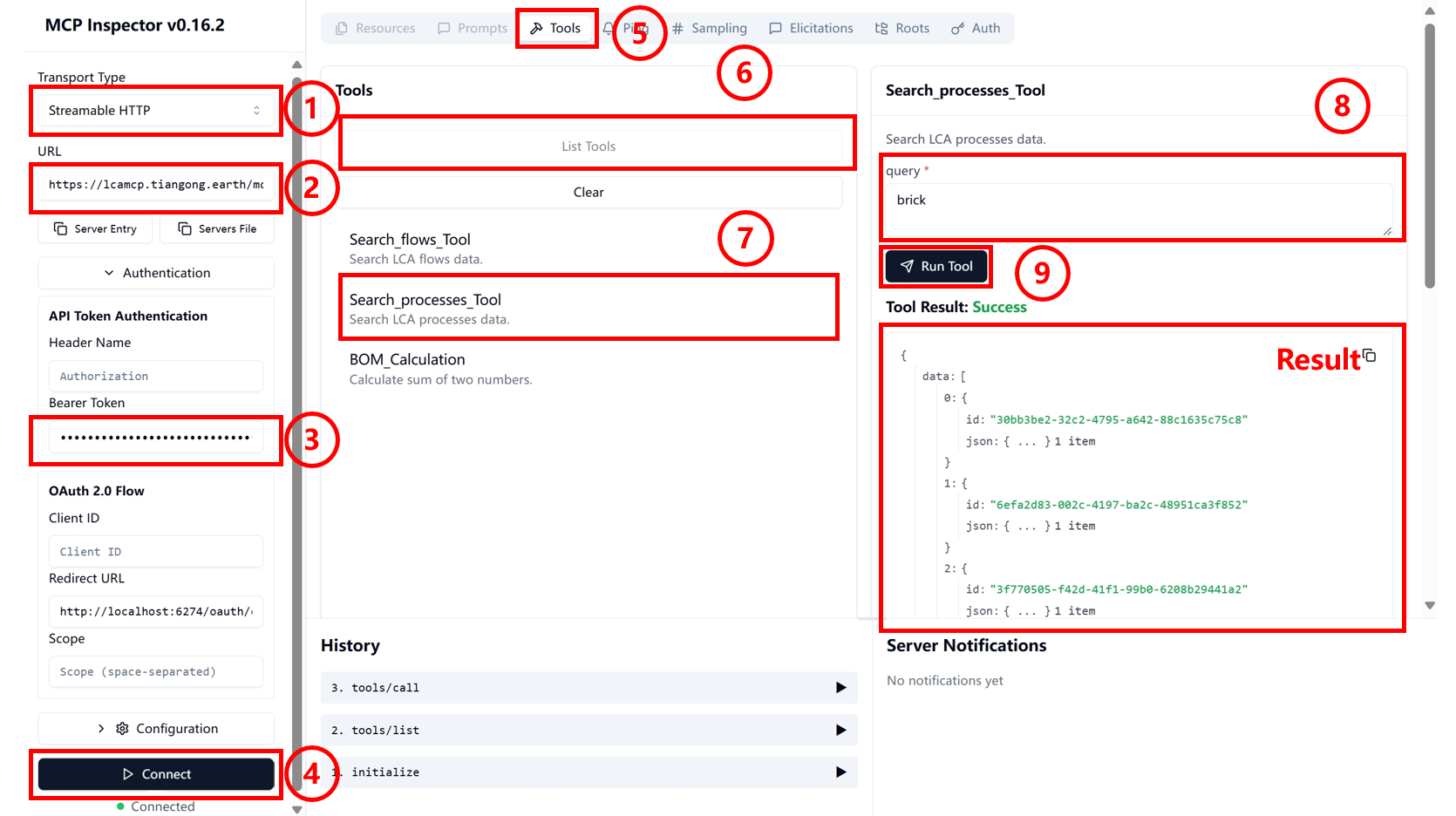This screenshot has width=1456, height=816.
Task: Expand the tools/list history entry arrow
Action: 840,730
